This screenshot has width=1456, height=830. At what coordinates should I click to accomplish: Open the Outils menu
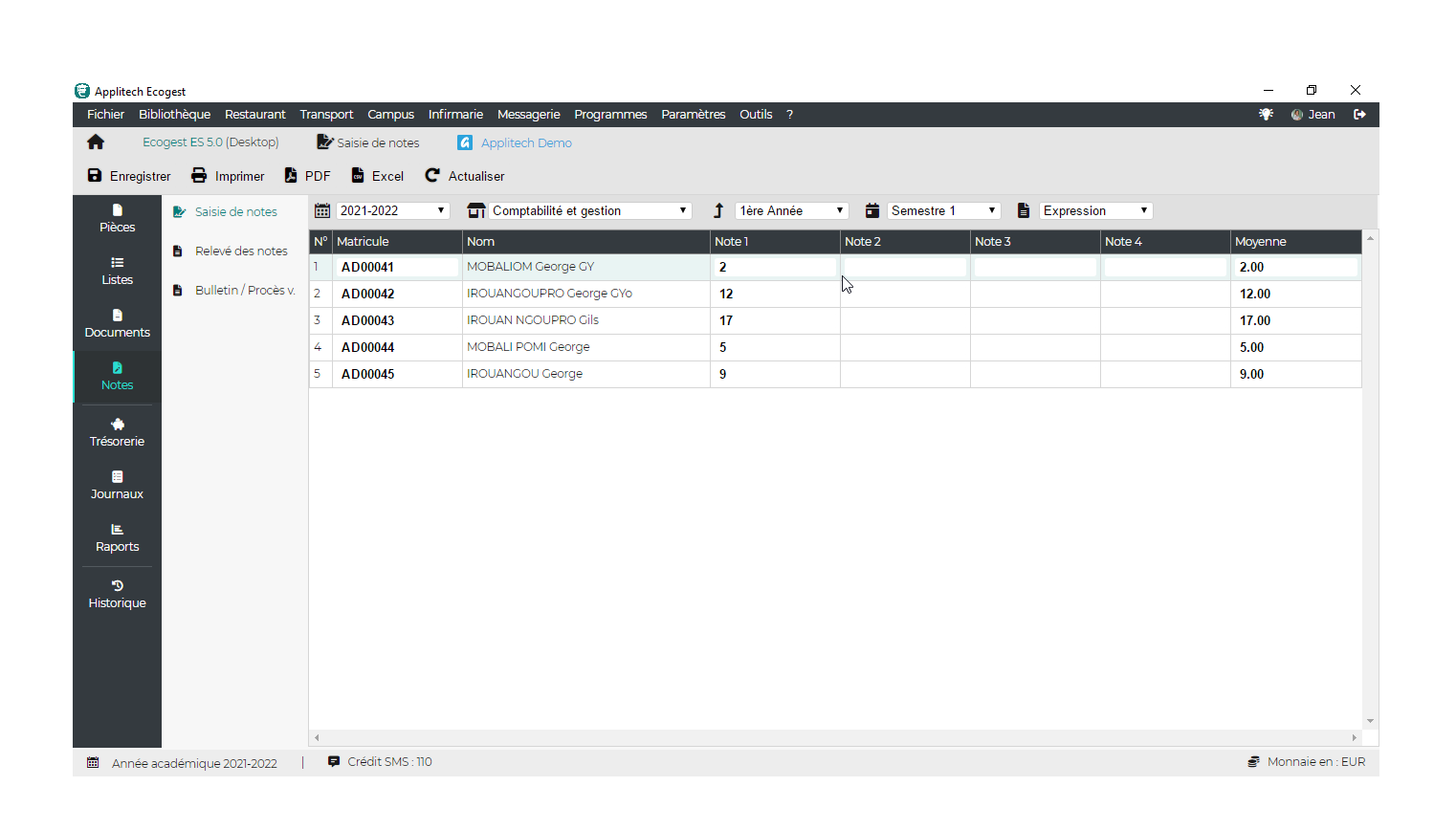pyautogui.click(x=756, y=115)
